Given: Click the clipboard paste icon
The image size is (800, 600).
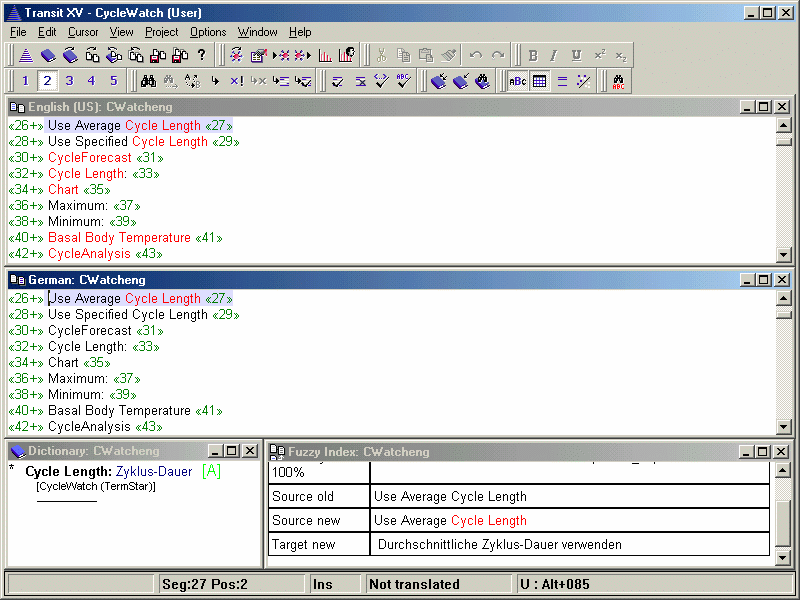Looking at the screenshot, I should point(426,55).
